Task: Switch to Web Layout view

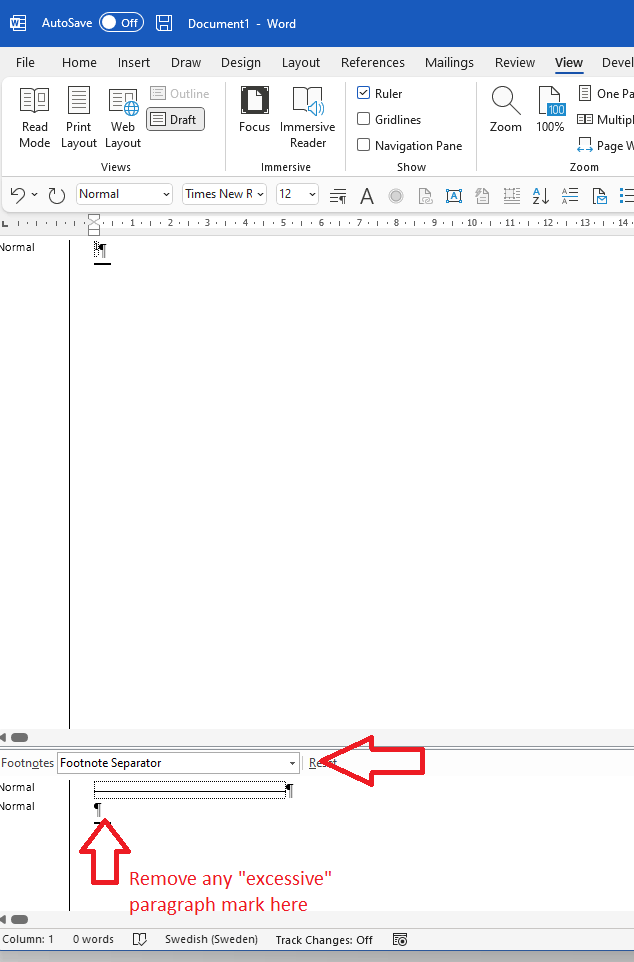Action: (123, 118)
